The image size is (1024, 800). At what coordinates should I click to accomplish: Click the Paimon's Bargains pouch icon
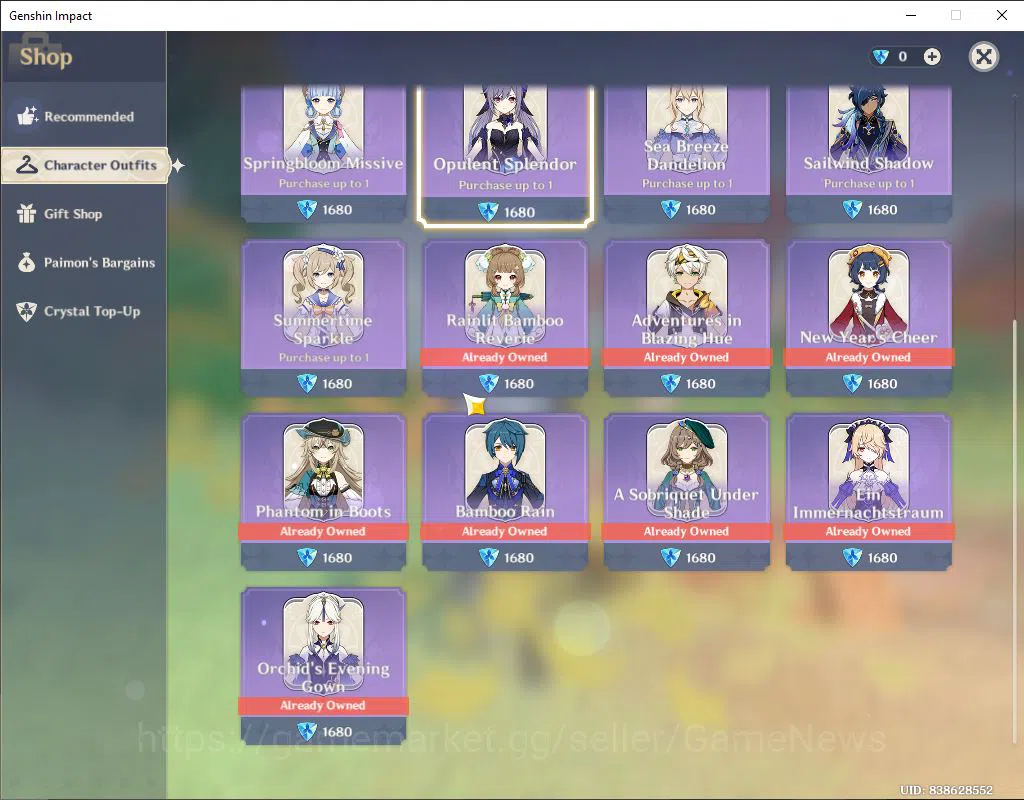coord(27,263)
